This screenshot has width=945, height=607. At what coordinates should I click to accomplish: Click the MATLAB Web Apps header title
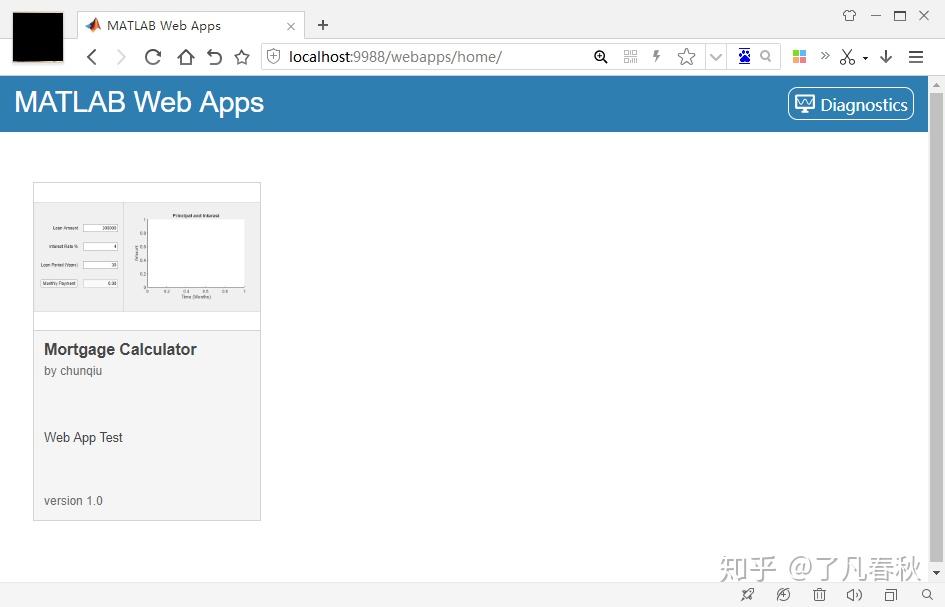pyautogui.click(x=139, y=102)
